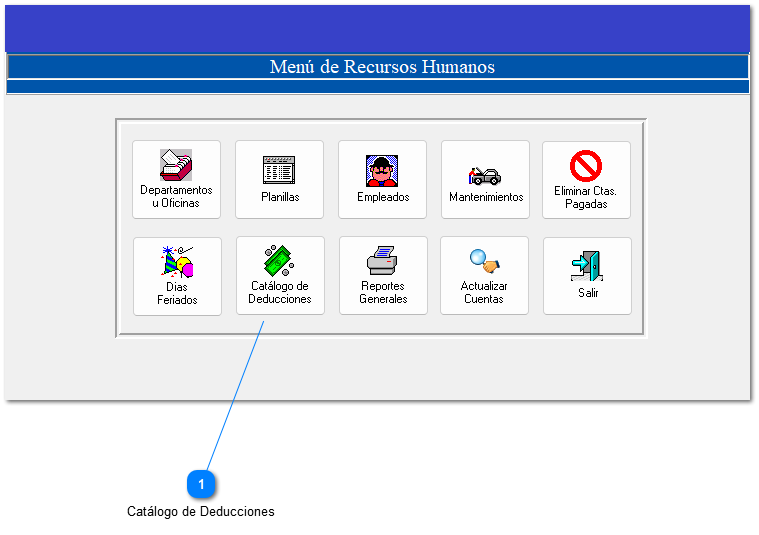Choose the 'Planillas' text label

tap(280, 198)
